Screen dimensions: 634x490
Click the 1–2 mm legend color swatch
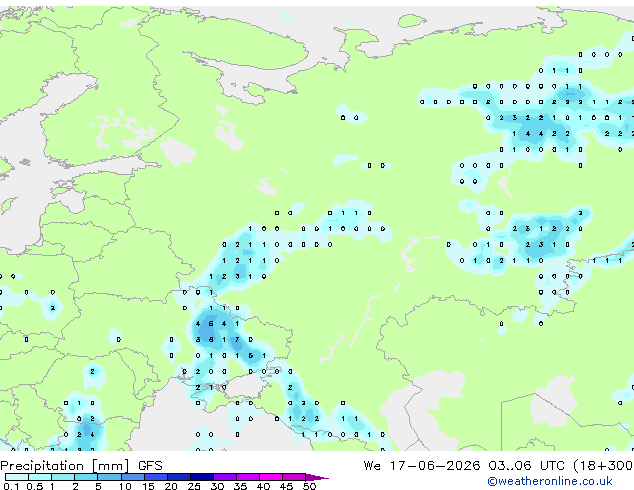point(63,477)
